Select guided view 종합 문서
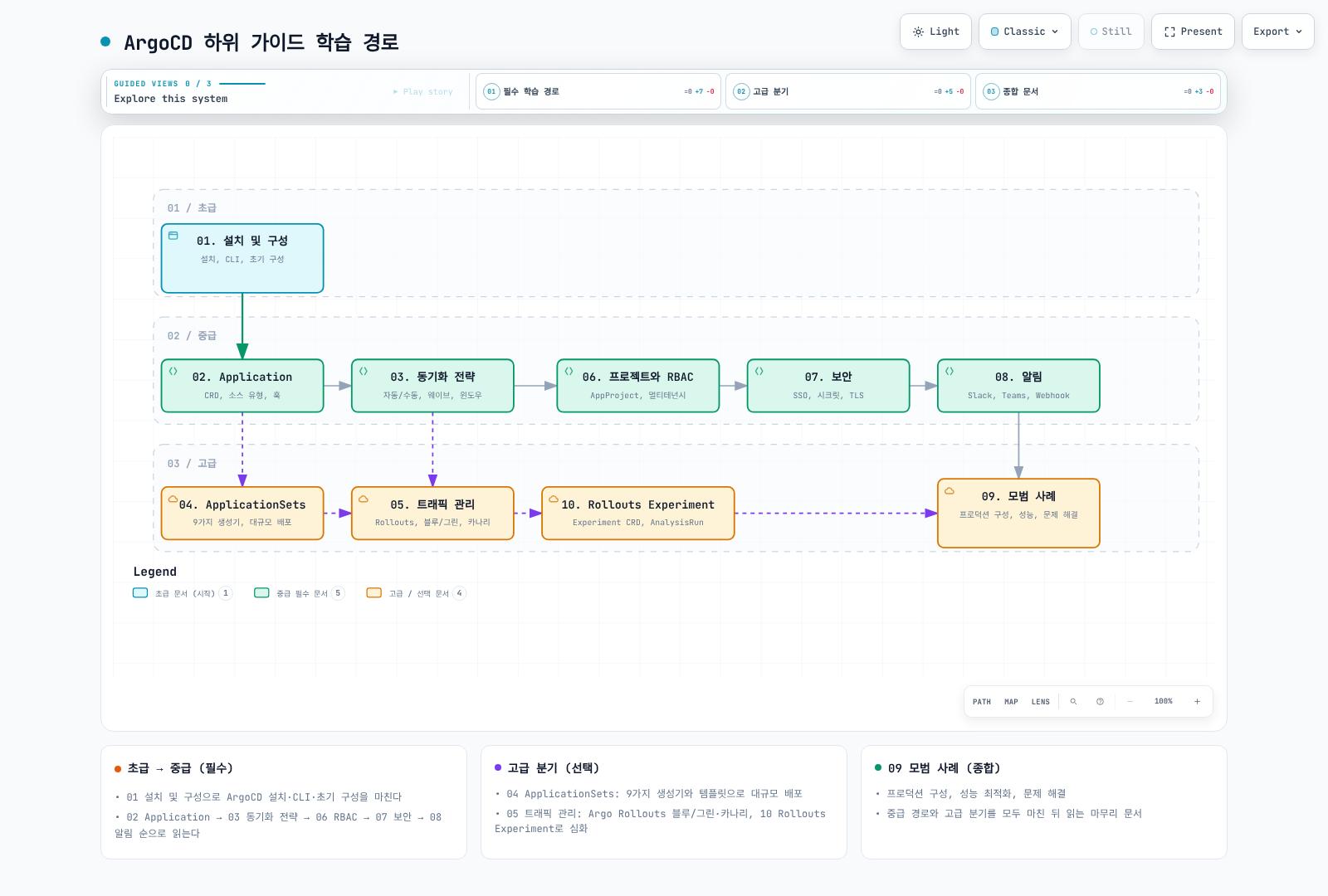 coord(1098,91)
